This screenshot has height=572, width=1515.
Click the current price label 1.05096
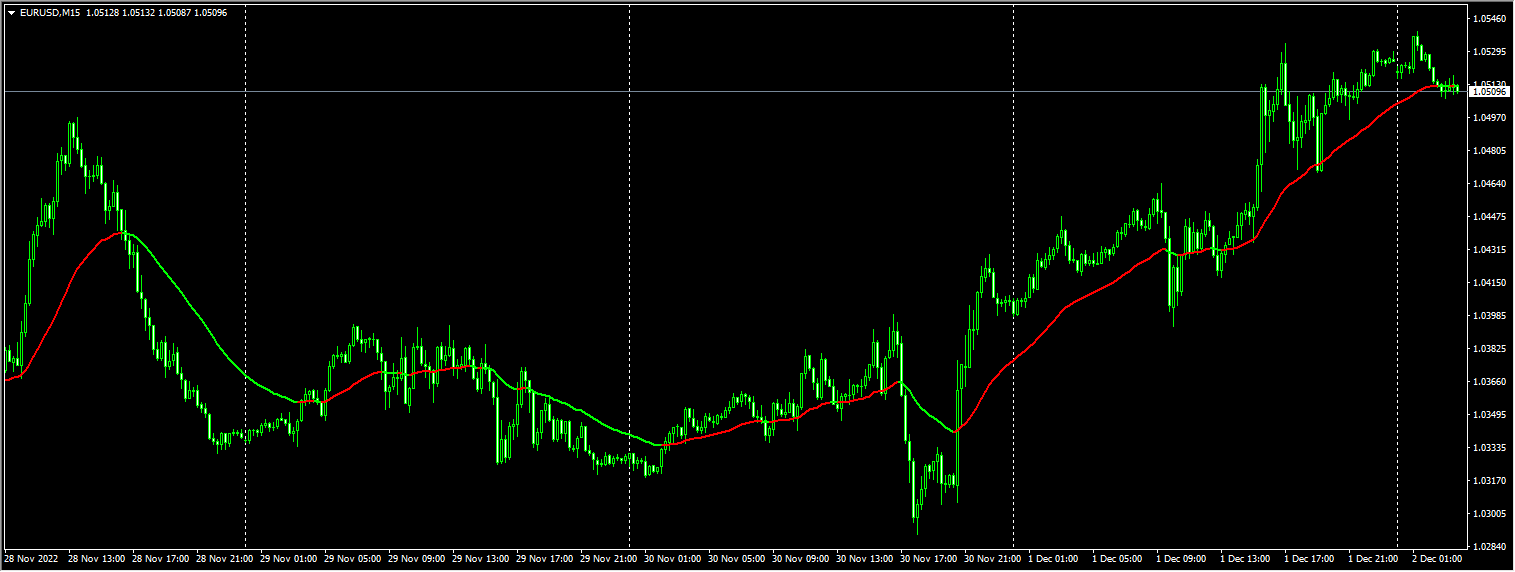[1490, 91]
